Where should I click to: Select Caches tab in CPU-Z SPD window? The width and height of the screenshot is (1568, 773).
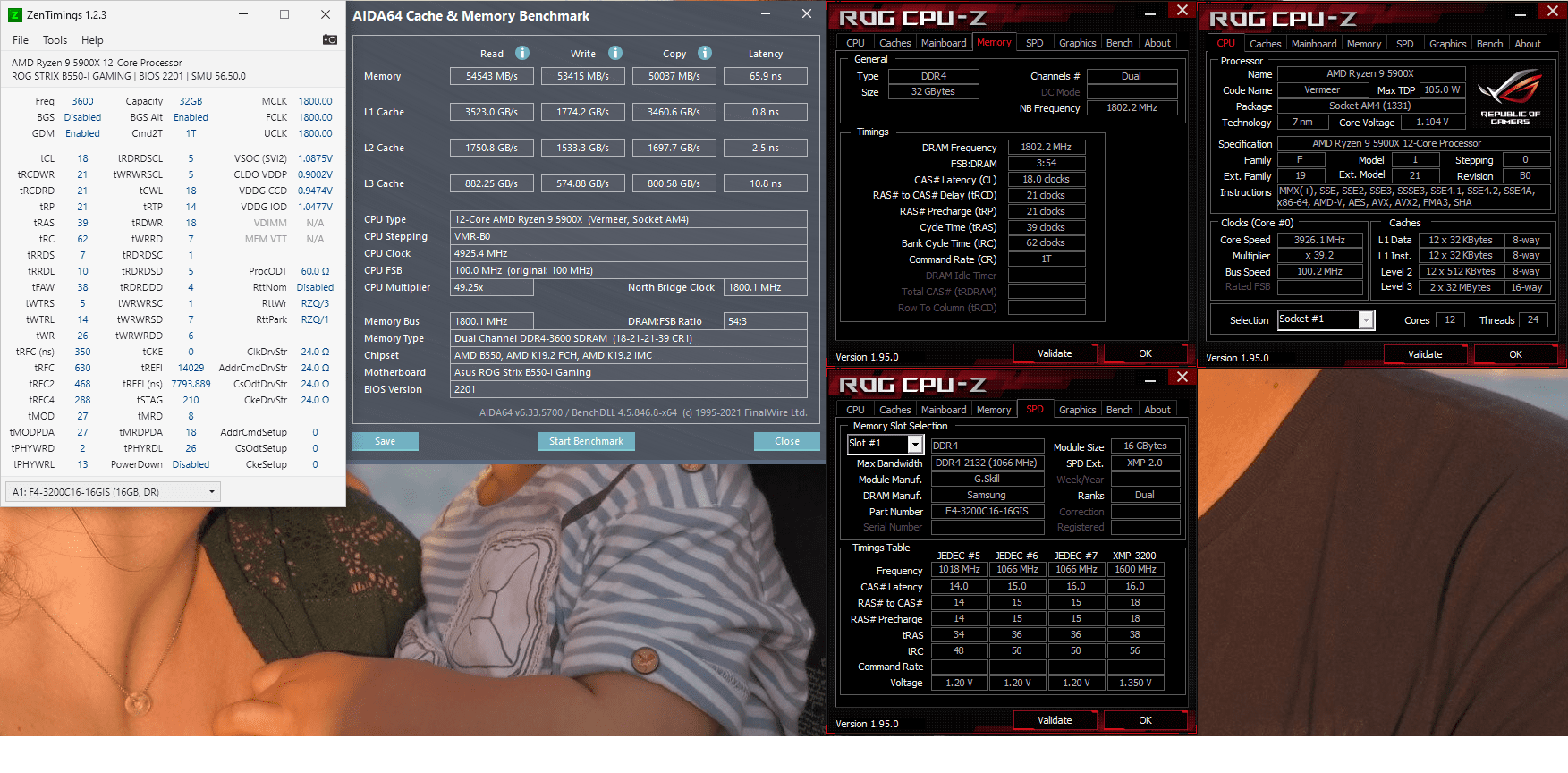pos(894,410)
